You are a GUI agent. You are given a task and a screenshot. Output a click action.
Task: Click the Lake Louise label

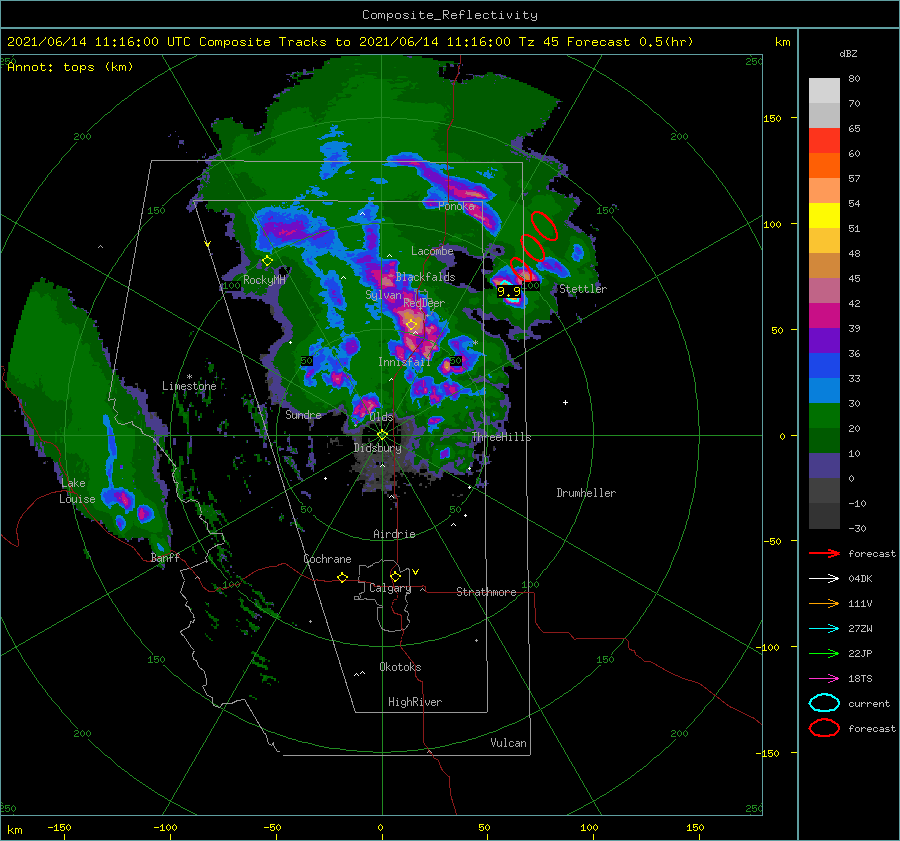[x=77, y=491]
